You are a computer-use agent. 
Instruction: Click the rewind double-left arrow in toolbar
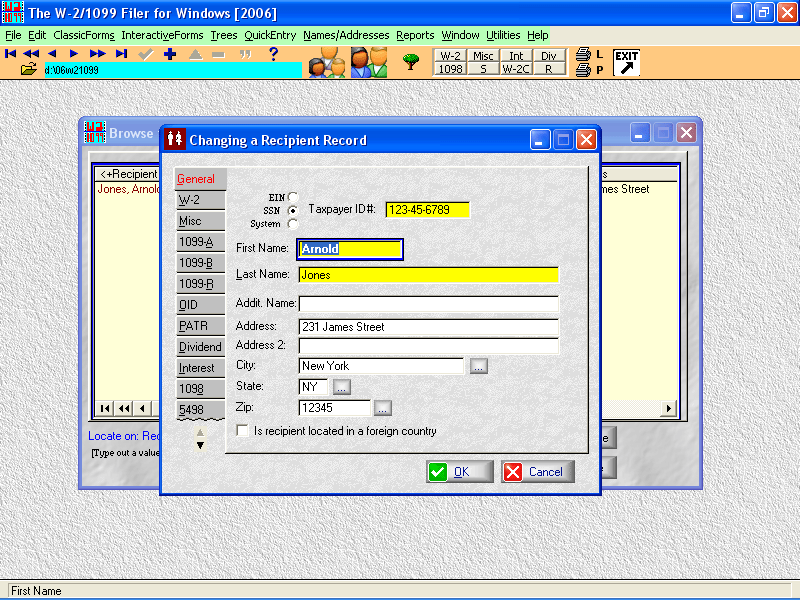(31, 54)
